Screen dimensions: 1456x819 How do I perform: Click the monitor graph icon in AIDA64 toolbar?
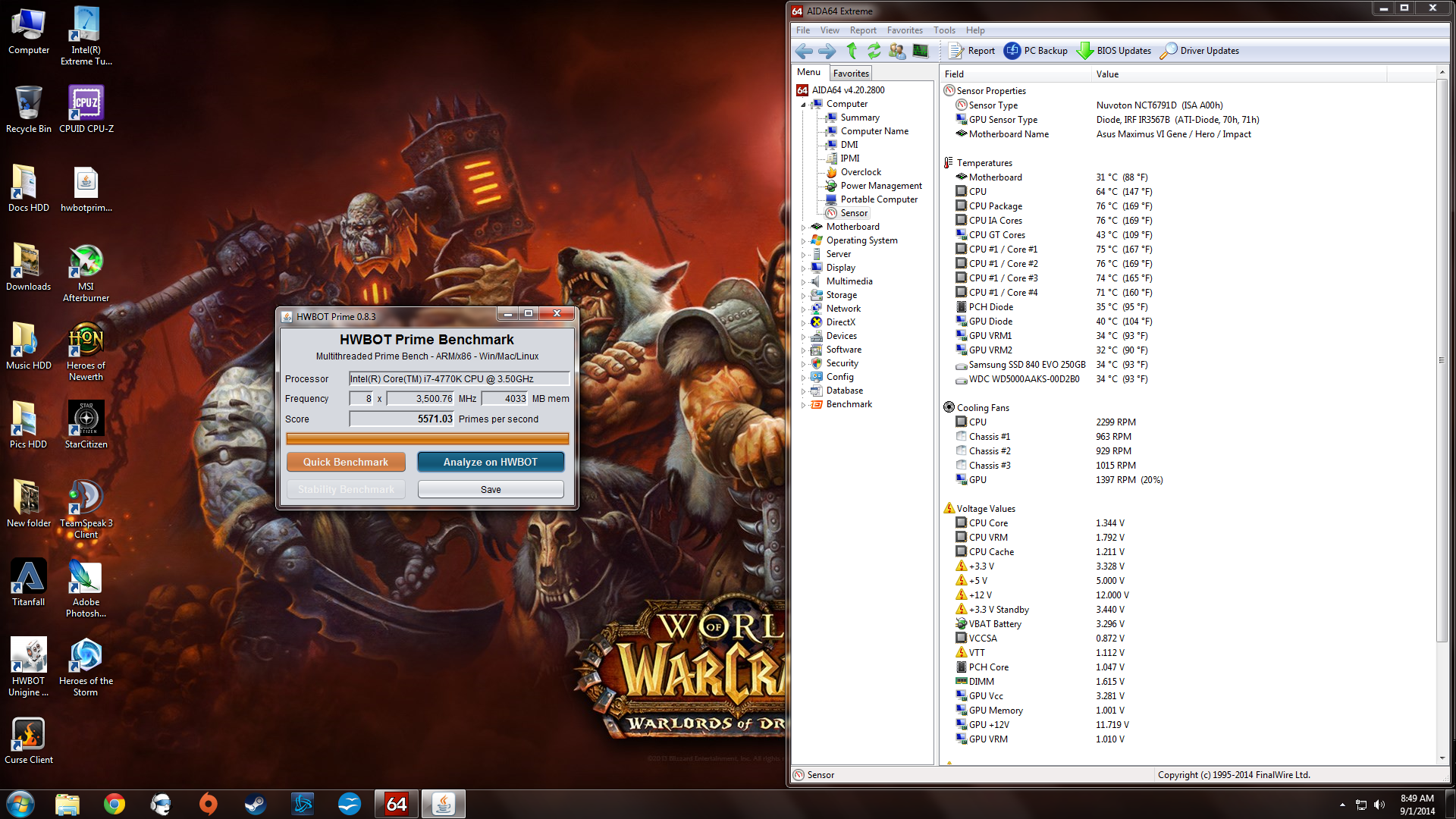921,51
